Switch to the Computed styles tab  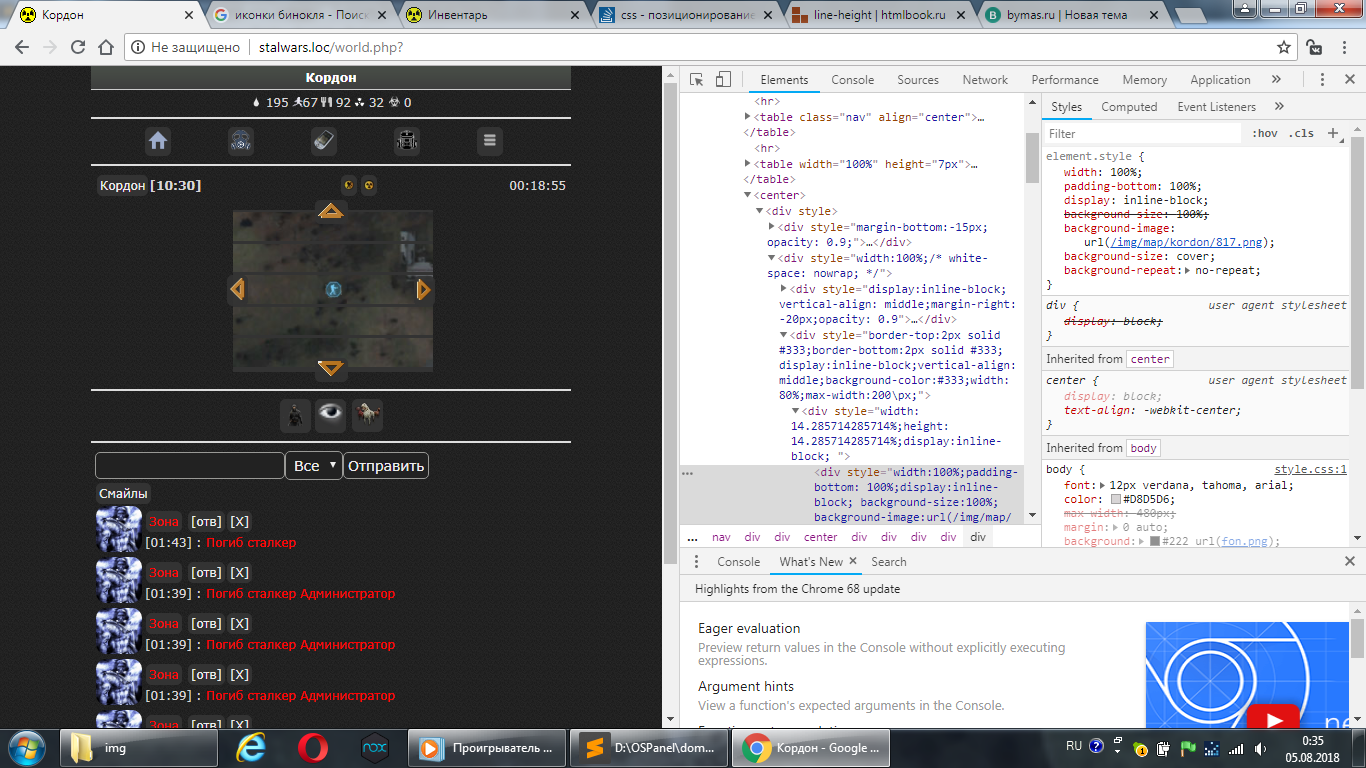pyautogui.click(x=1129, y=107)
